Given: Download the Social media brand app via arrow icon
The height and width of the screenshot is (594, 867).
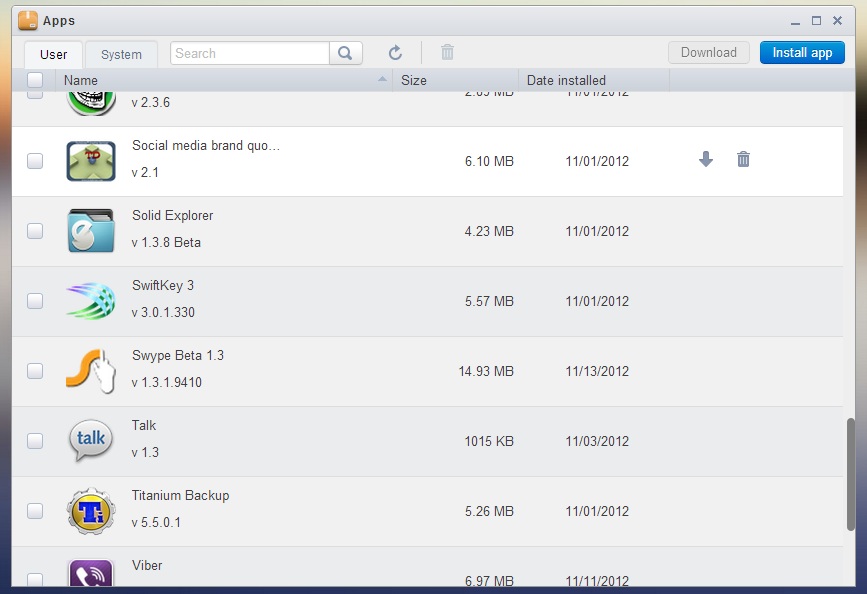Looking at the screenshot, I should [706, 159].
